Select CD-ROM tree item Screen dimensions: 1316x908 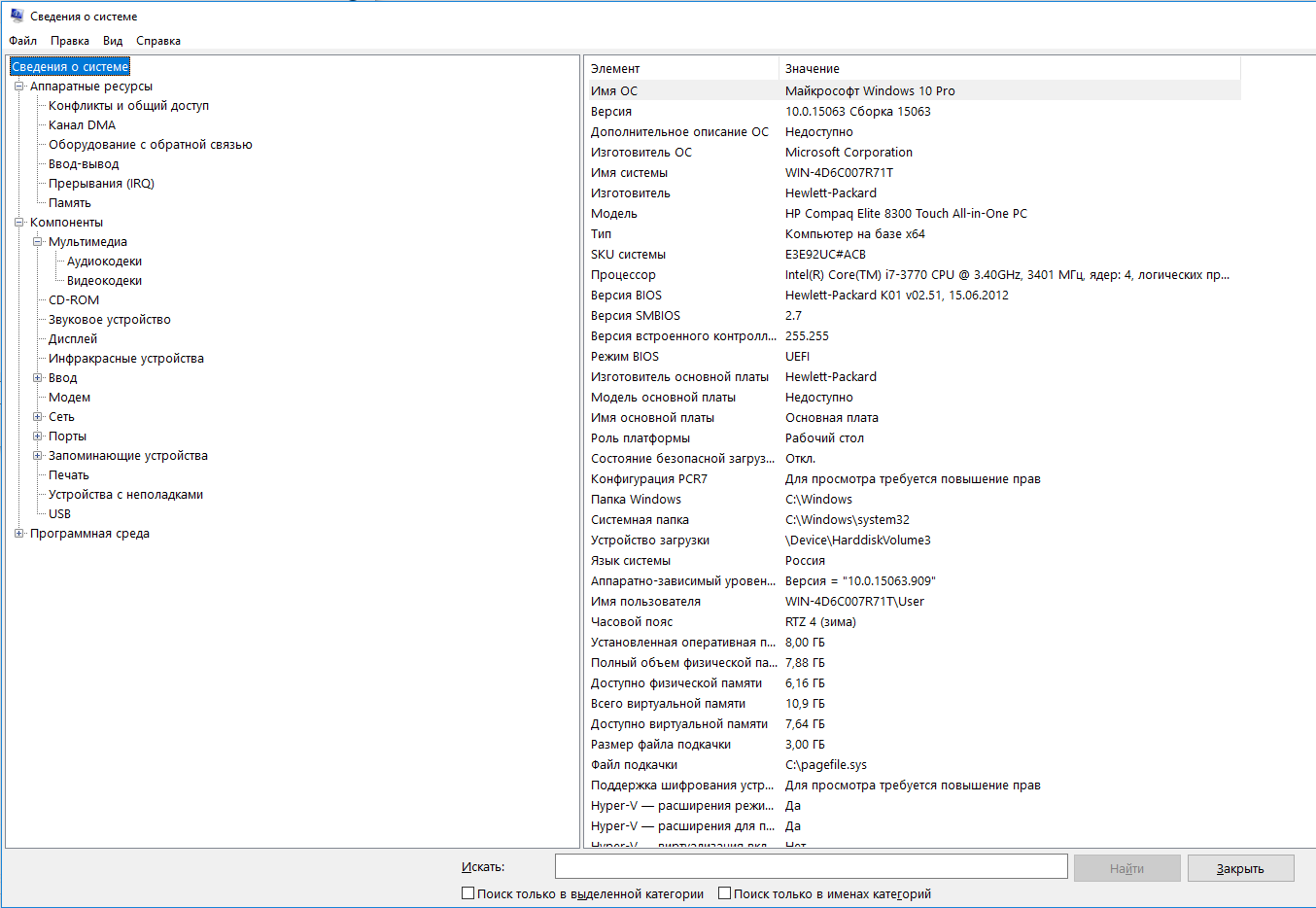click(x=74, y=300)
